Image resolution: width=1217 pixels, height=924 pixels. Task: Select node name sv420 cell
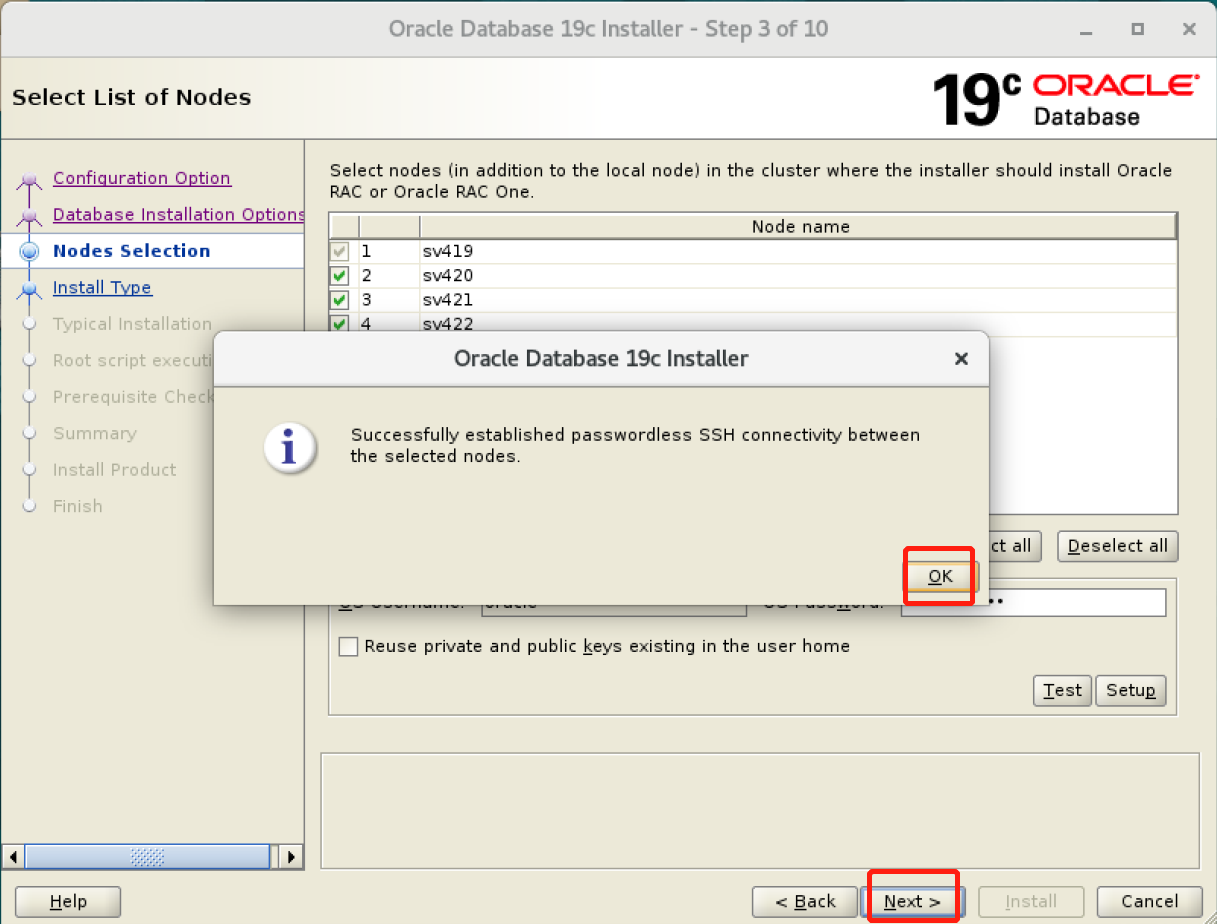tap(799, 275)
